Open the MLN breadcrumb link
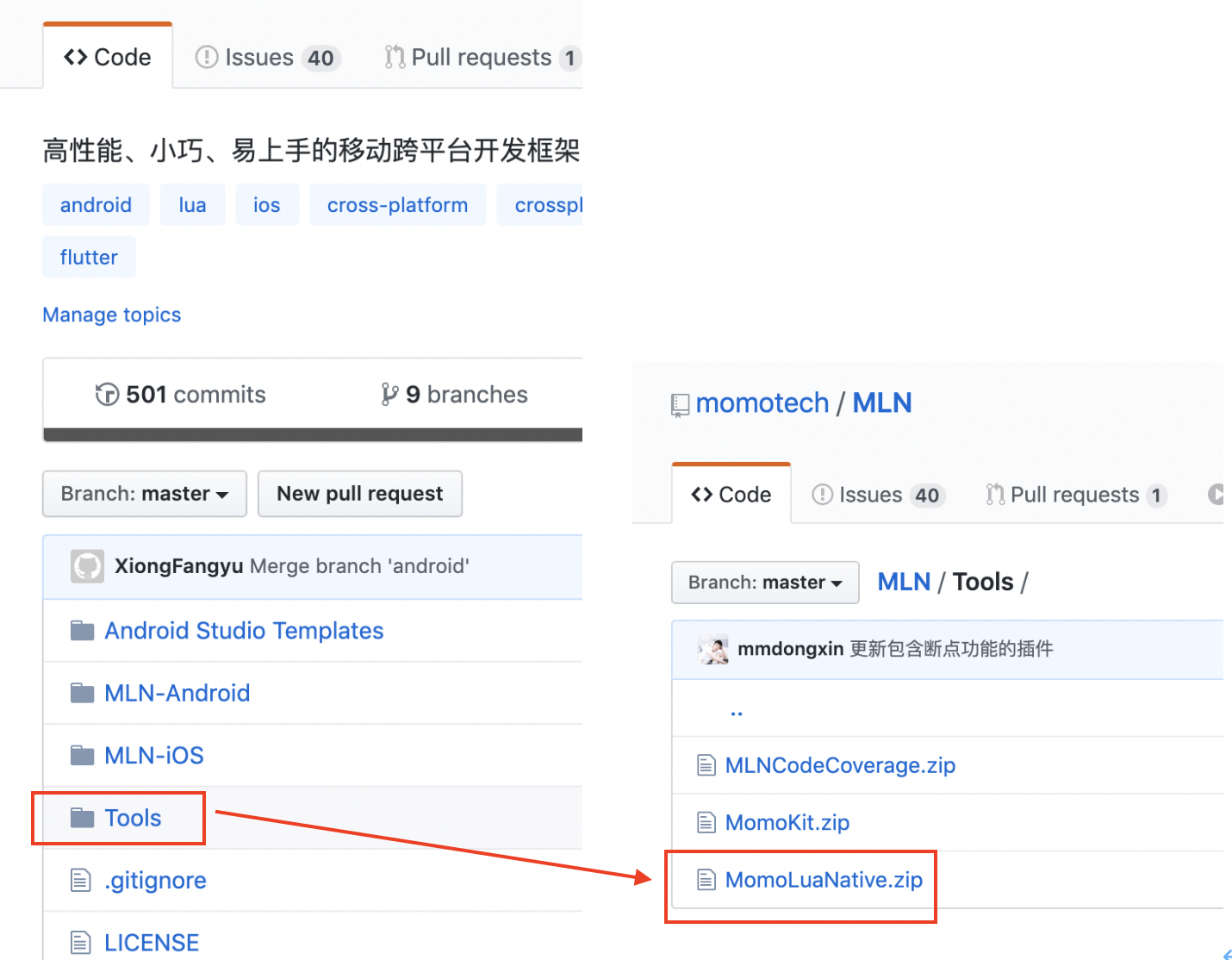1232x960 pixels. coord(903,581)
